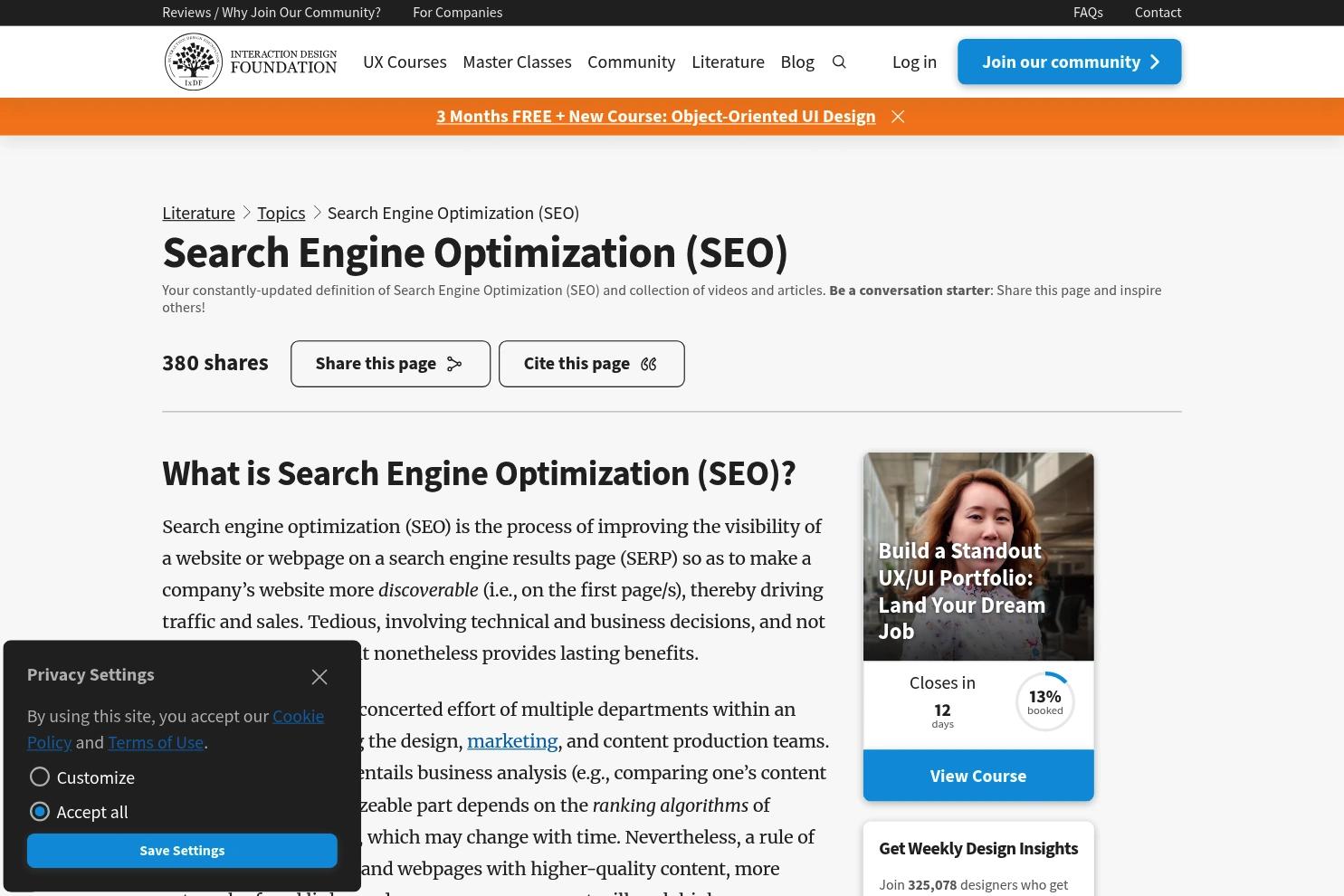The image size is (1344, 896).
Task: Open the Master Classes menu
Action: (x=517, y=62)
